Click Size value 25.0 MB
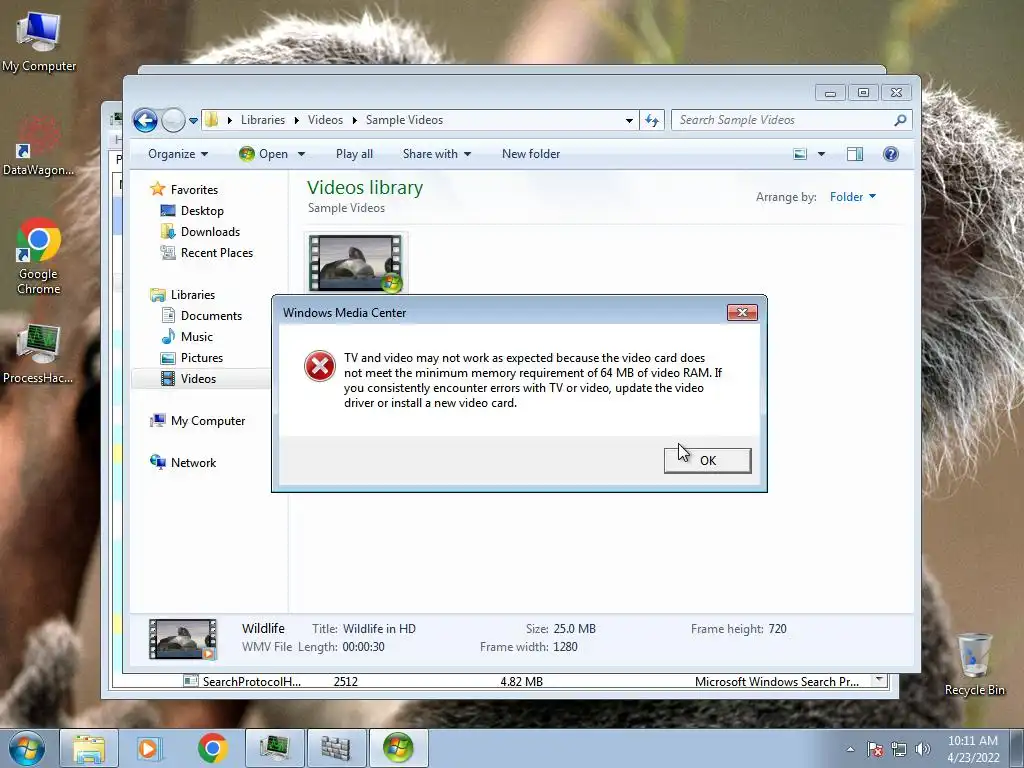Image resolution: width=1024 pixels, height=768 pixels. coord(575,629)
